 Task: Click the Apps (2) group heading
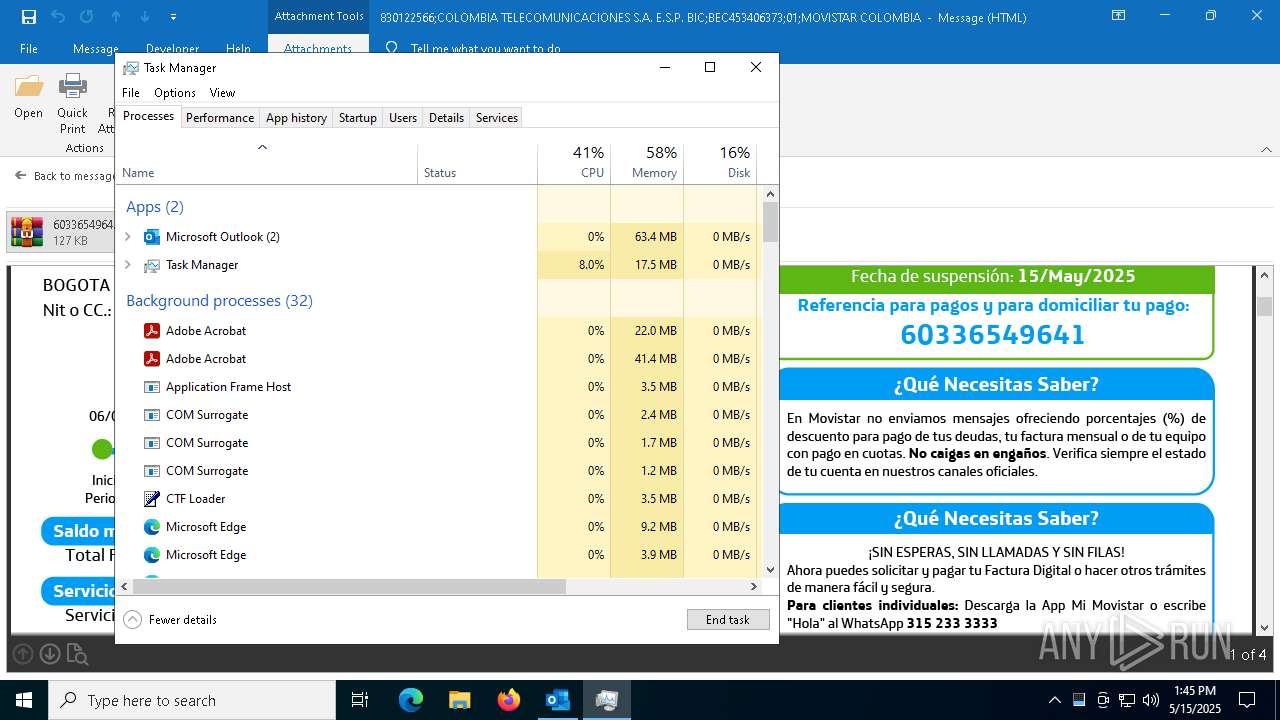(155, 207)
